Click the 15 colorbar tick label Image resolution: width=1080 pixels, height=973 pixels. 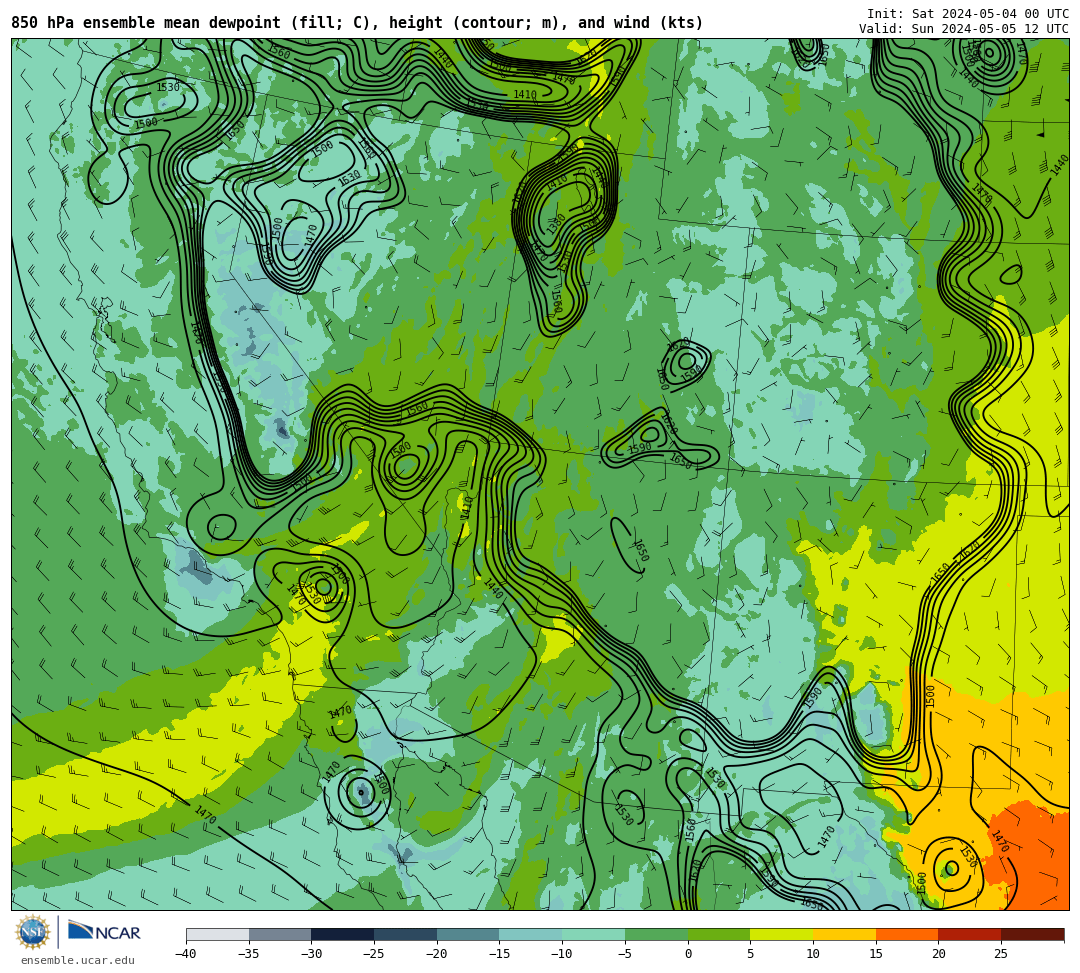(876, 954)
